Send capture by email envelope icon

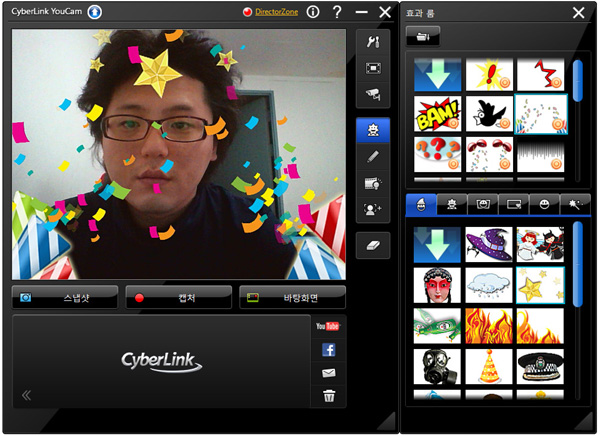329,373
